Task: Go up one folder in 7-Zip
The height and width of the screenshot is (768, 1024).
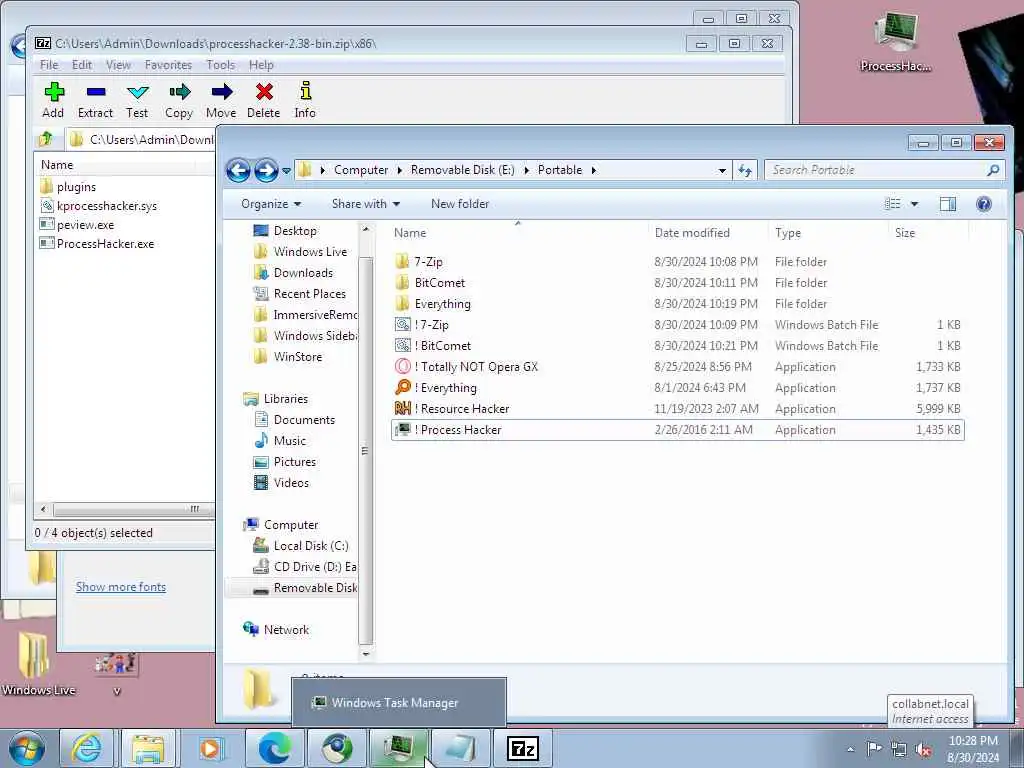Action: click(x=46, y=139)
